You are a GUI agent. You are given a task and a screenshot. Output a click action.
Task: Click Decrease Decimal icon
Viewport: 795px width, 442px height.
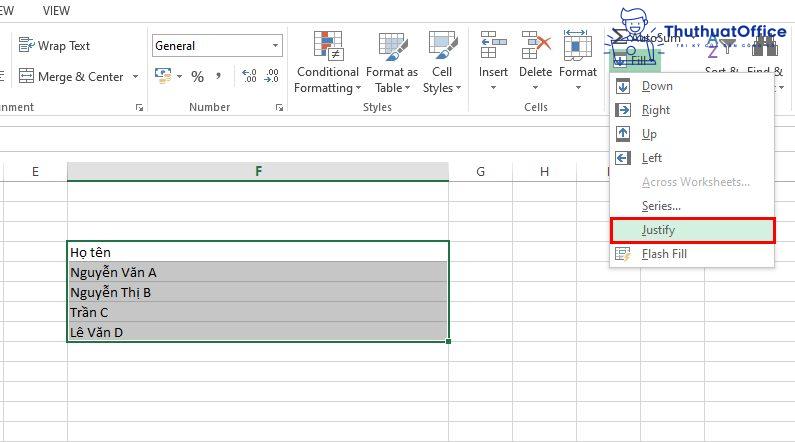pos(272,76)
